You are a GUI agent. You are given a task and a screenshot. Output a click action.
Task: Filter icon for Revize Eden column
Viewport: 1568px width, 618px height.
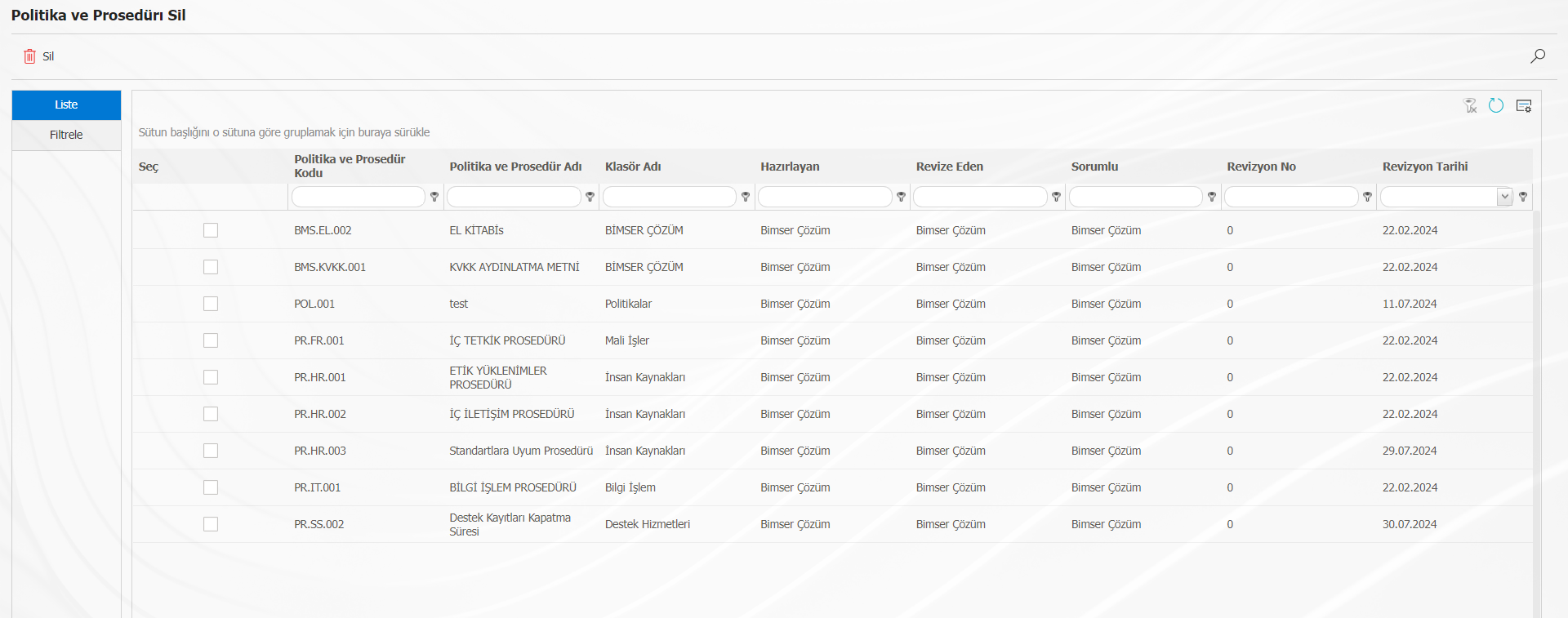click(x=1056, y=197)
